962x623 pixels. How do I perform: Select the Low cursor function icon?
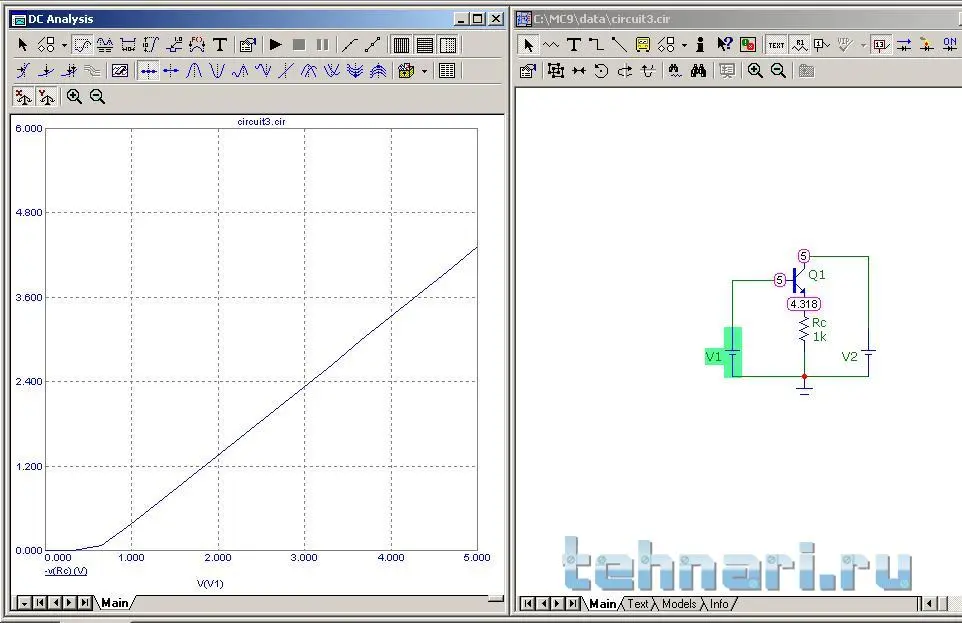tap(263, 71)
